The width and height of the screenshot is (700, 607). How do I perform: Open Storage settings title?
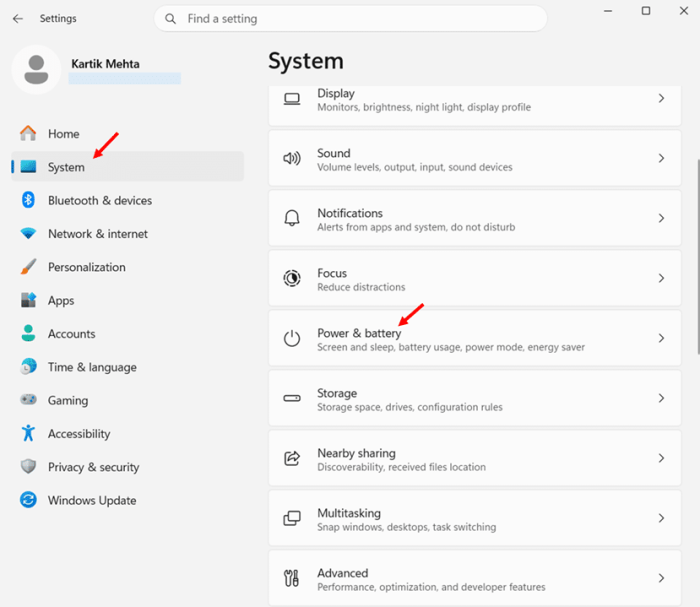coord(337,393)
